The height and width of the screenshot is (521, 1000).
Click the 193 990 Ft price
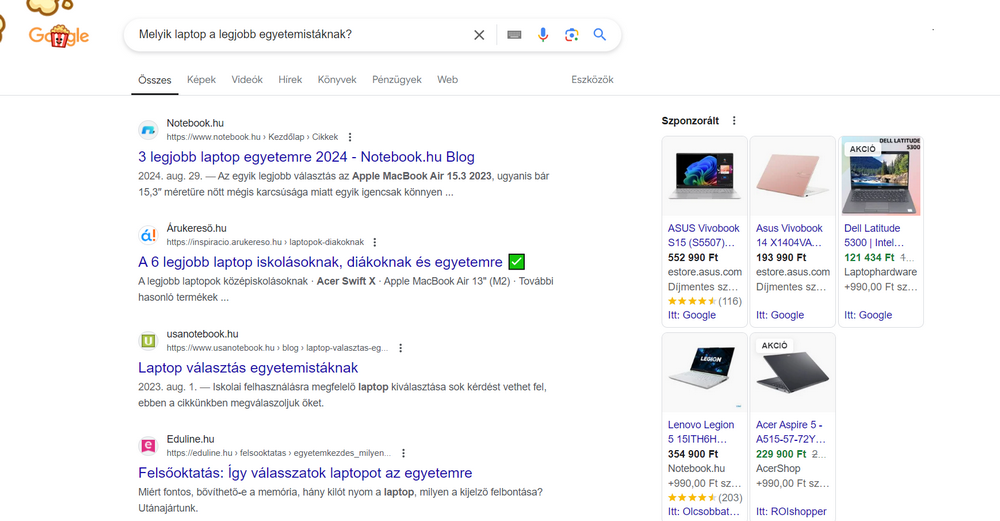point(781,258)
